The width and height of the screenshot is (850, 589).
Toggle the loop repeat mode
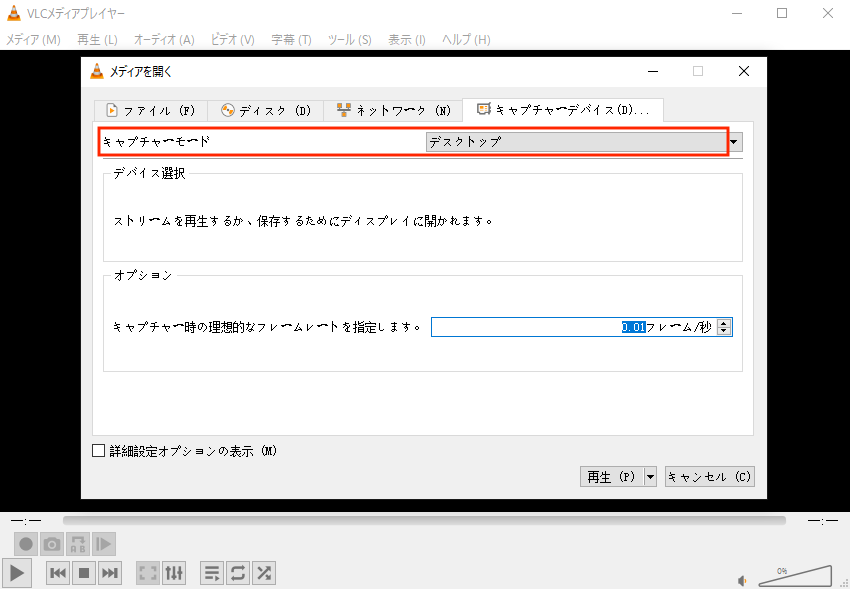[x=238, y=573]
